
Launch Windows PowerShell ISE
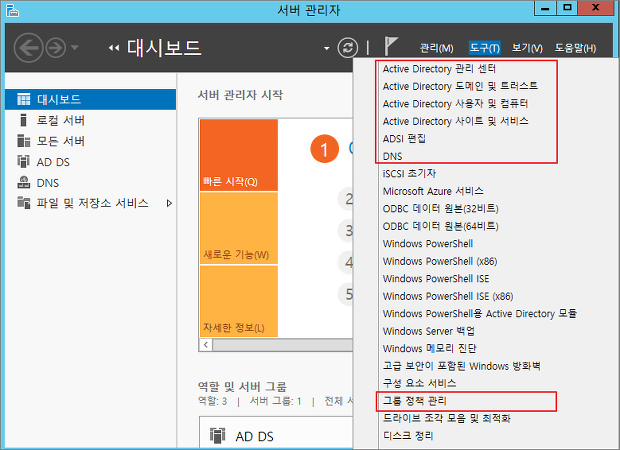tap(436, 278)
